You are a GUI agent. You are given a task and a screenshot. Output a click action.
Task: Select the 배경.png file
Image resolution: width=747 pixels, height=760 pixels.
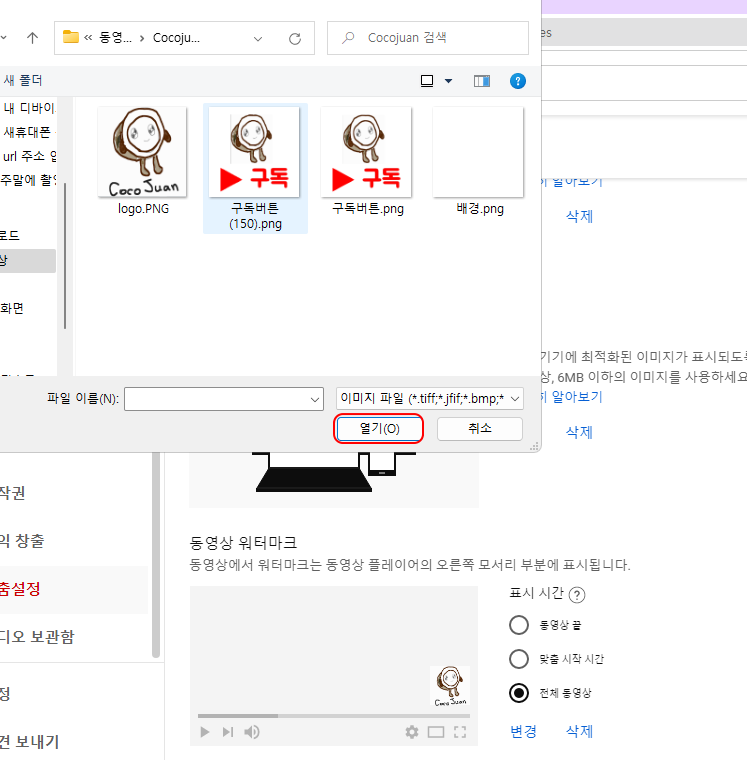click(x=479, y=162)
